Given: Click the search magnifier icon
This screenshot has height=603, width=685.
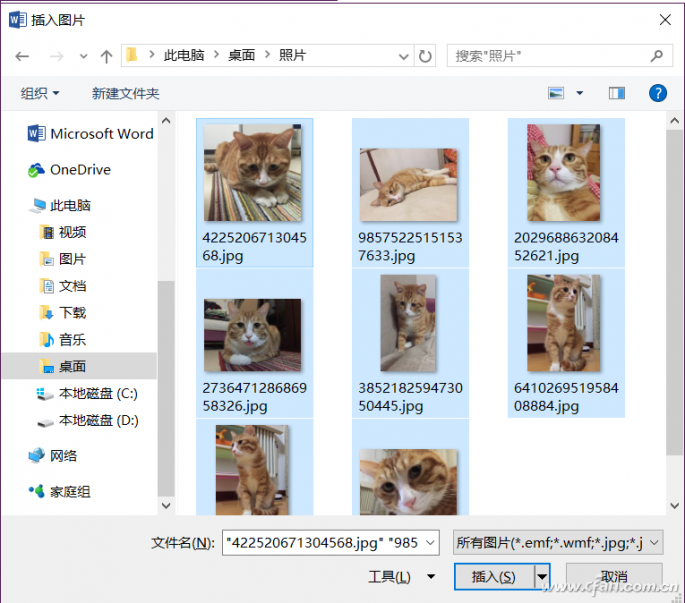Looking at the screenshot, I should pyautogui.click(x=656, y=57).
